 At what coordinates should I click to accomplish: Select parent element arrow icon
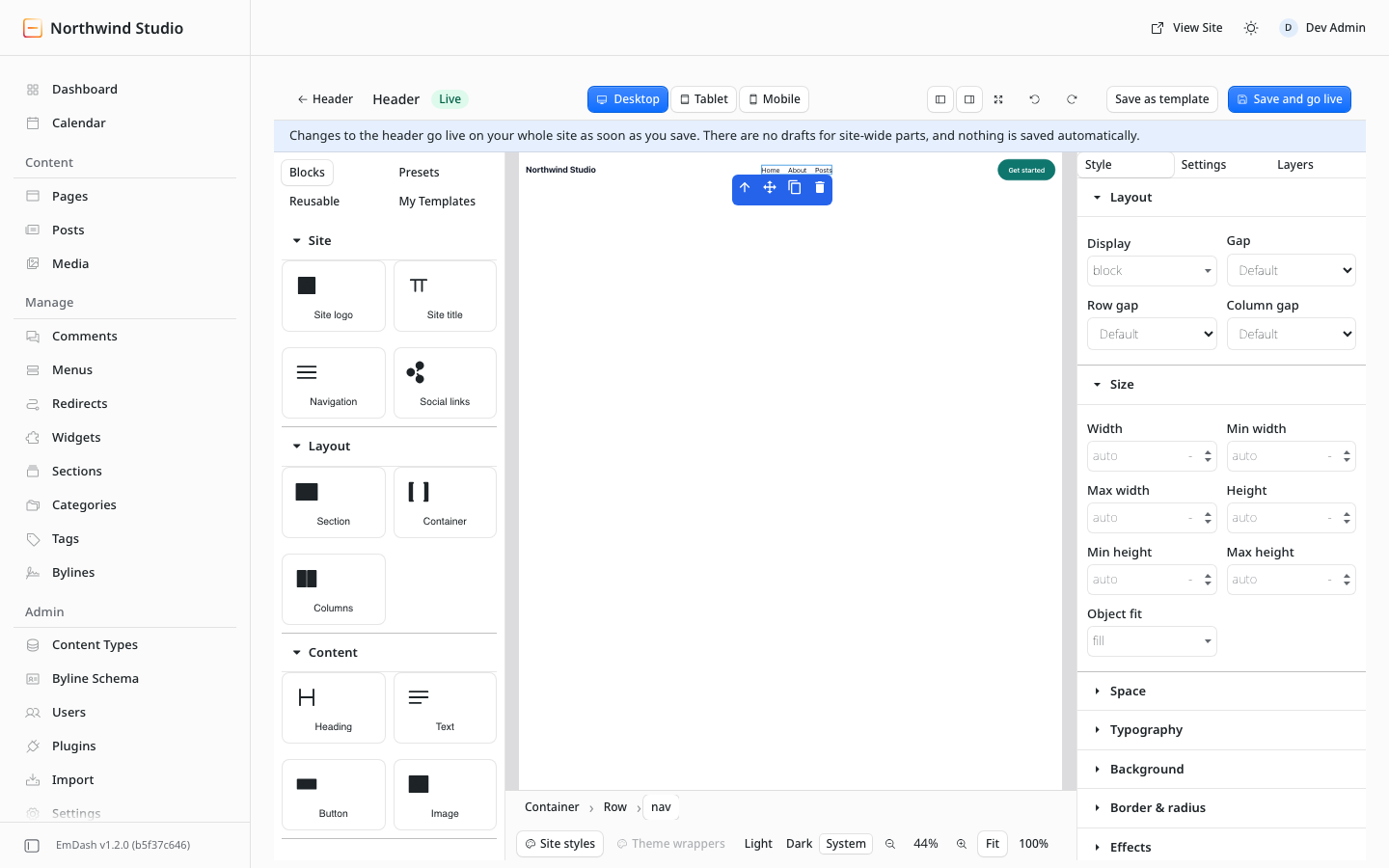tap(745, 188)
